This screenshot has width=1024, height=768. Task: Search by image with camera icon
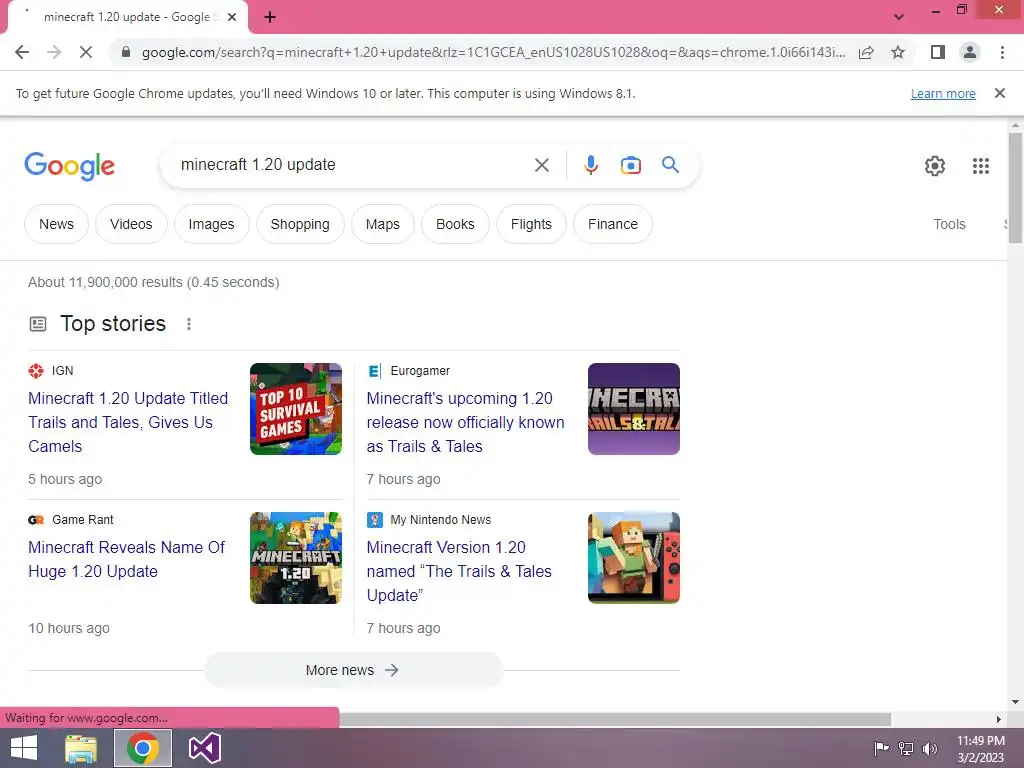coord(630,165)
